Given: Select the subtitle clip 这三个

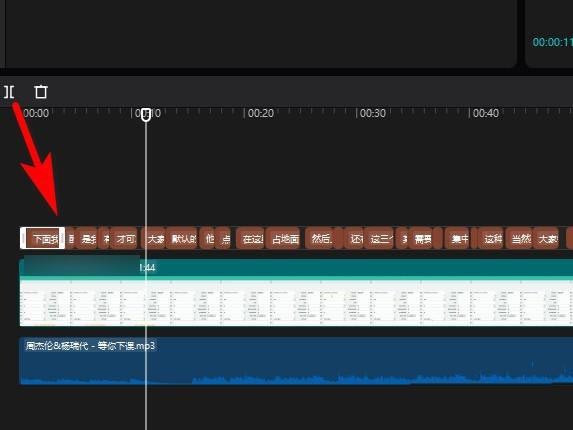Looking at the screenshot, I should click(380, 239).
